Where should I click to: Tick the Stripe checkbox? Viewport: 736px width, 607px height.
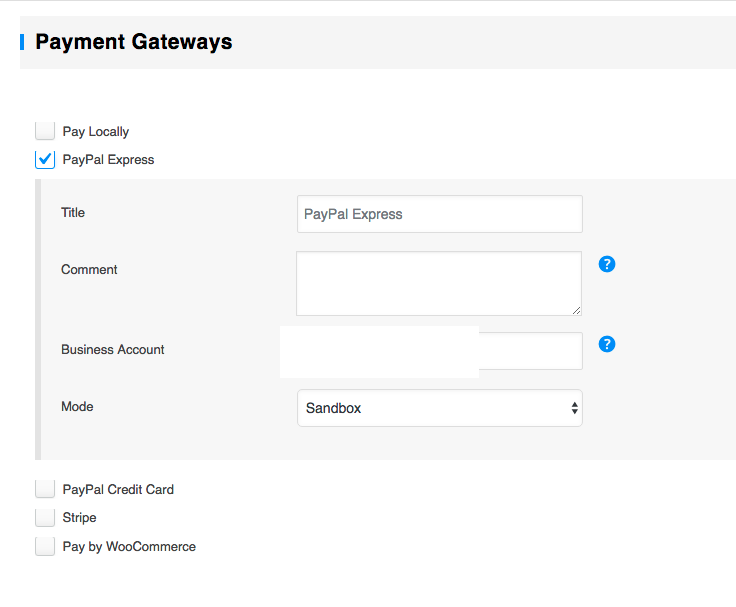[x=45, y=517]
